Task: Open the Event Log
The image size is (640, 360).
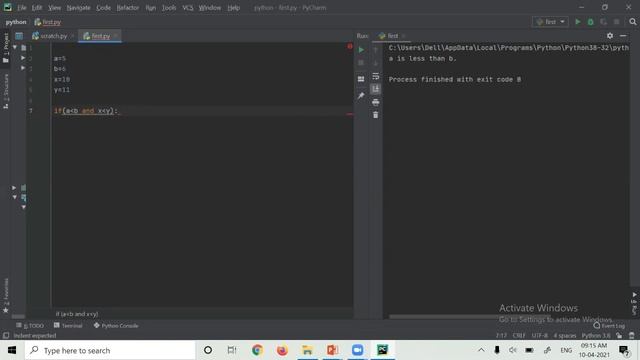Action: click(609, 325)
